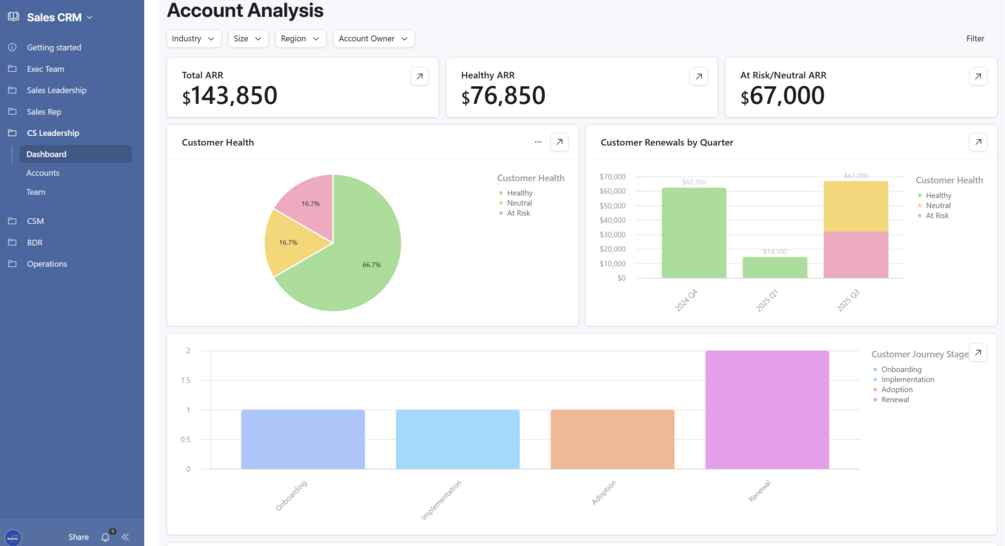Click the Sales Leadership folder icon
1005x546 pixels.
[x=12, y=90]
